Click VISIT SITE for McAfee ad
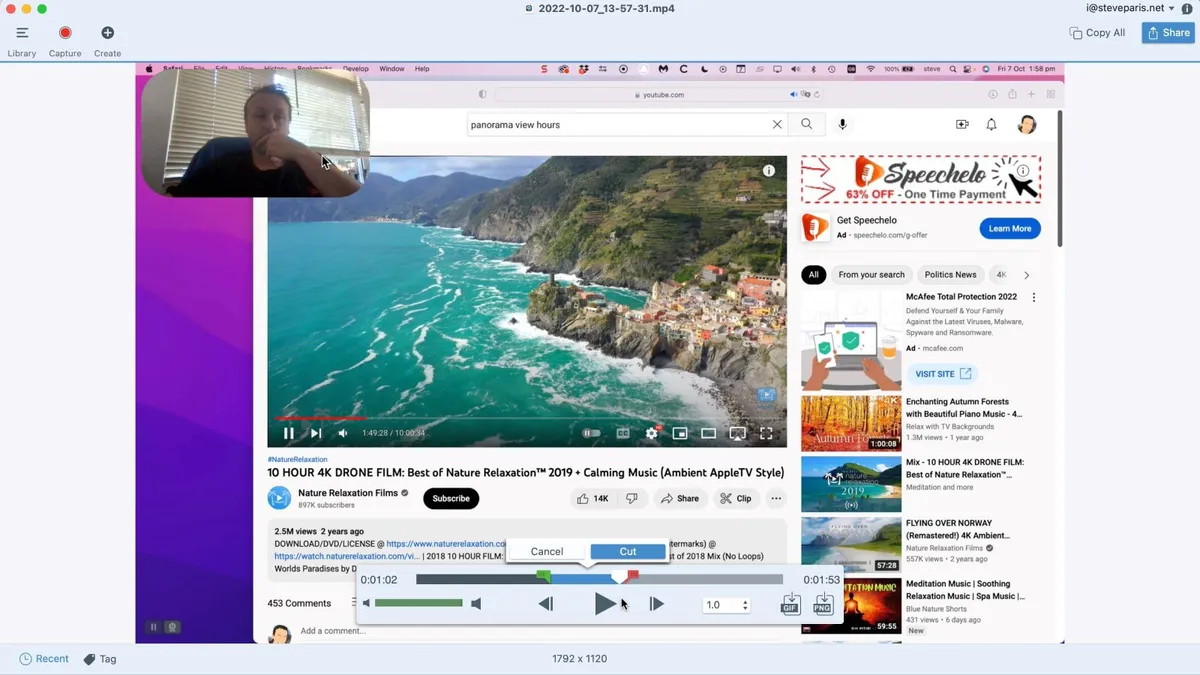Viewport: 1200px width, 675px height. 943,374
